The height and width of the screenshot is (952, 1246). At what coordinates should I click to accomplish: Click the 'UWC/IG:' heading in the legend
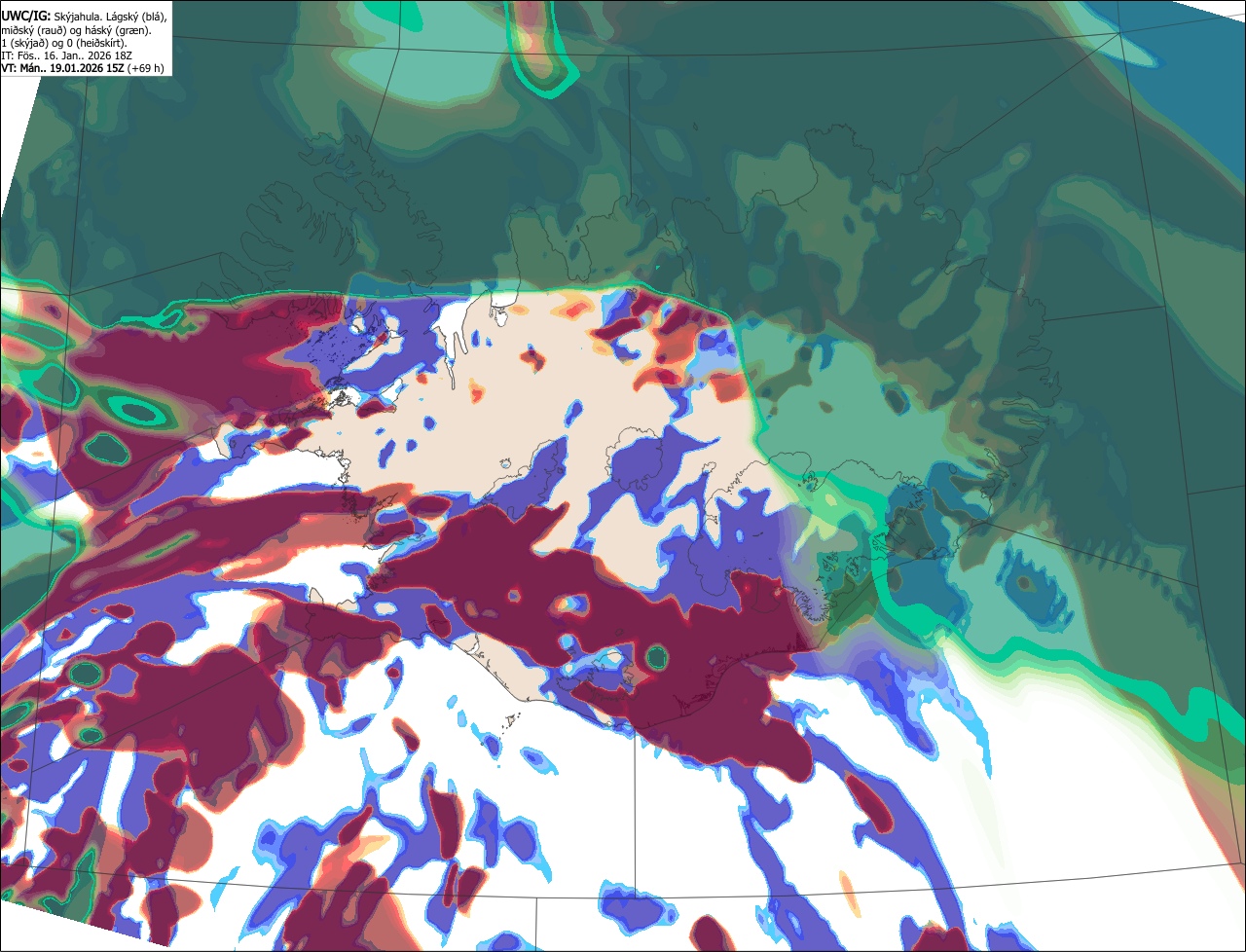click(x=26, y=18)
